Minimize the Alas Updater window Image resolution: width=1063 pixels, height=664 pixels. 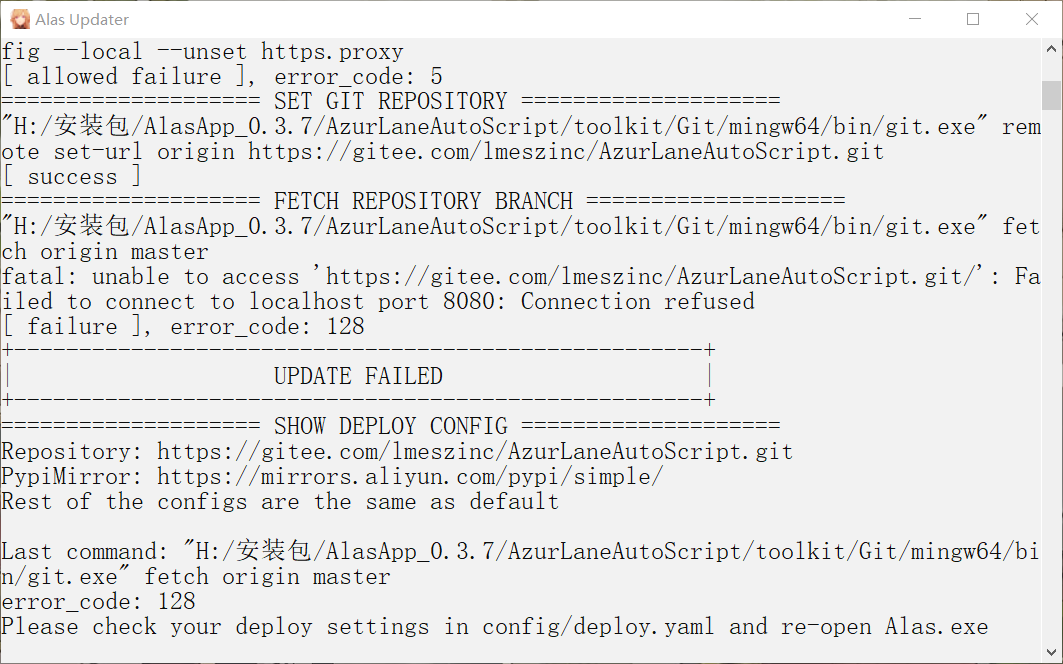tap(916, 18)
